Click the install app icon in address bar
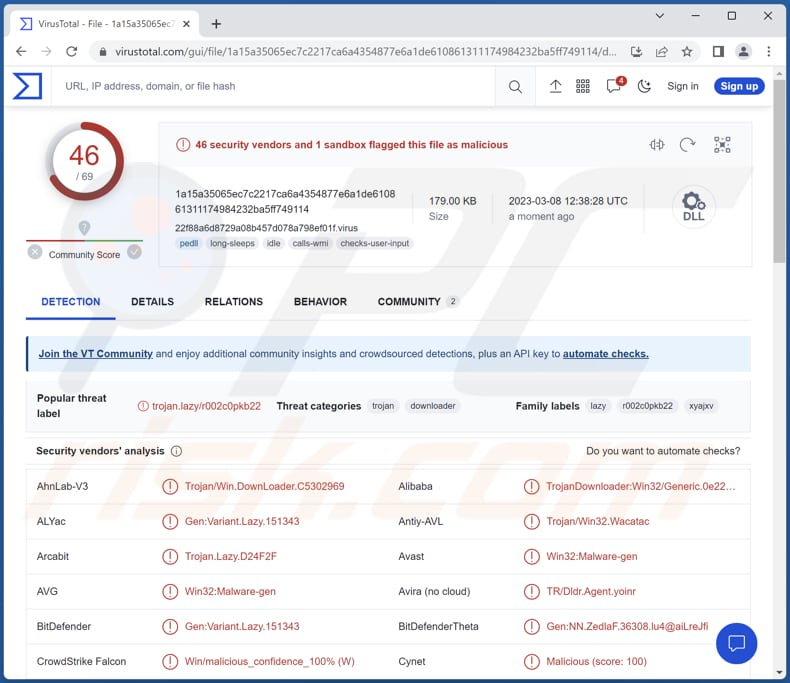Viewport: 790px width, 683px height. 636,51
